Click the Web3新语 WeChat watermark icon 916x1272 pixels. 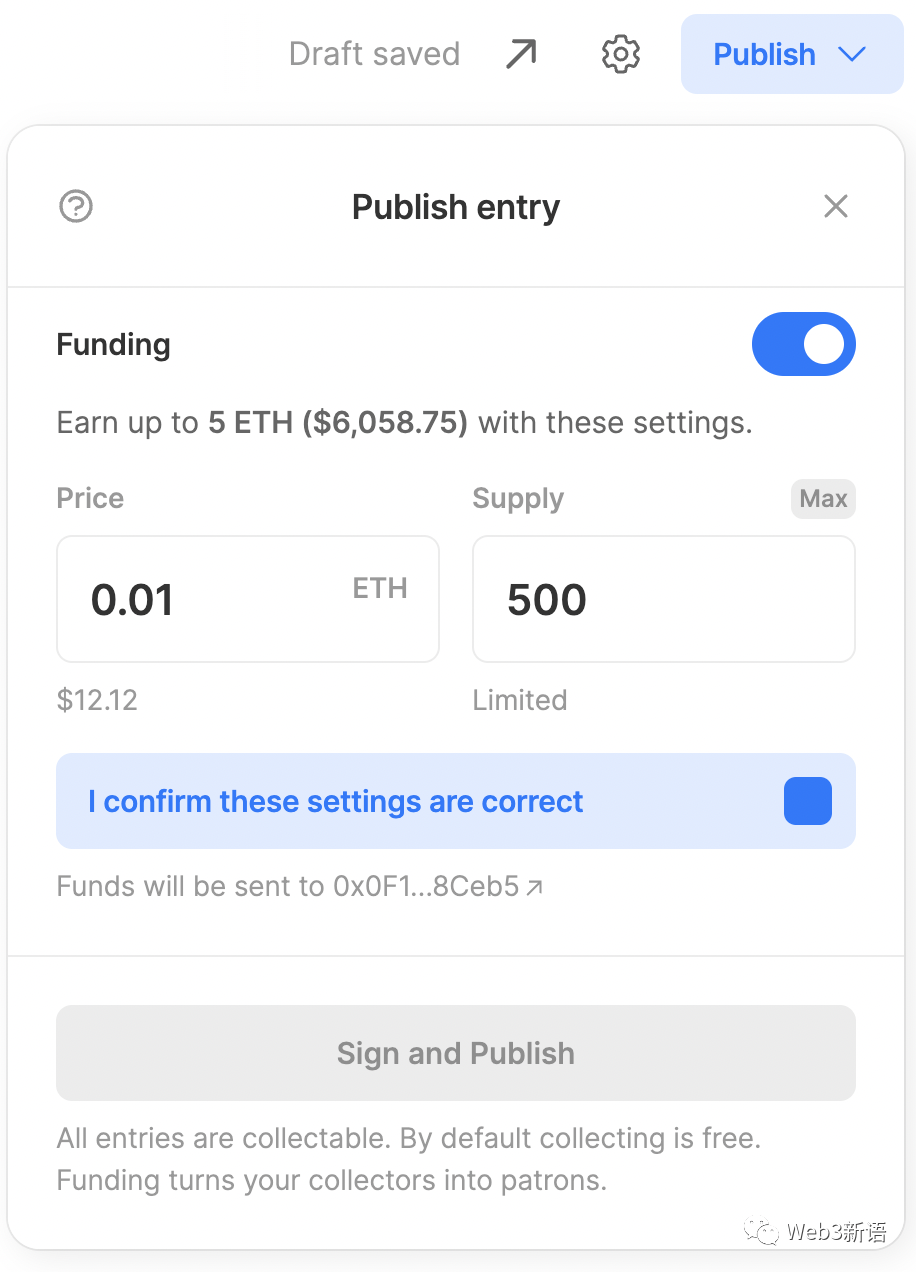[x=765, y=1231]
